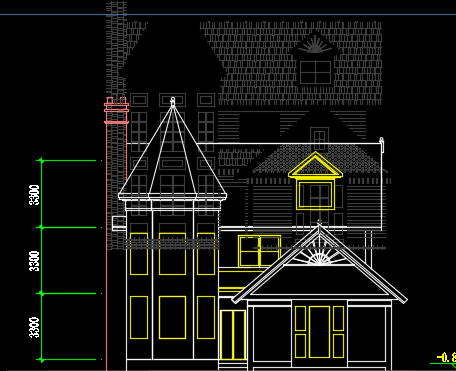Screen dimensions: 456x371
Task: Select the yellow dormer window frame
Action: (x=315, y=195)
